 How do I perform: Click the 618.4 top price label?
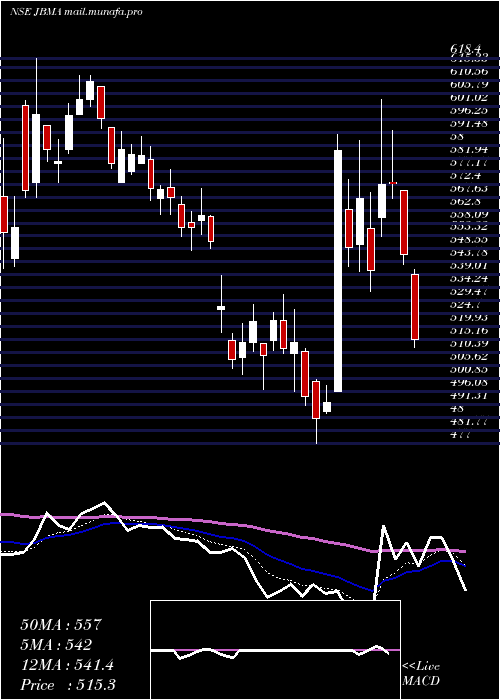(x=467, y=49)
